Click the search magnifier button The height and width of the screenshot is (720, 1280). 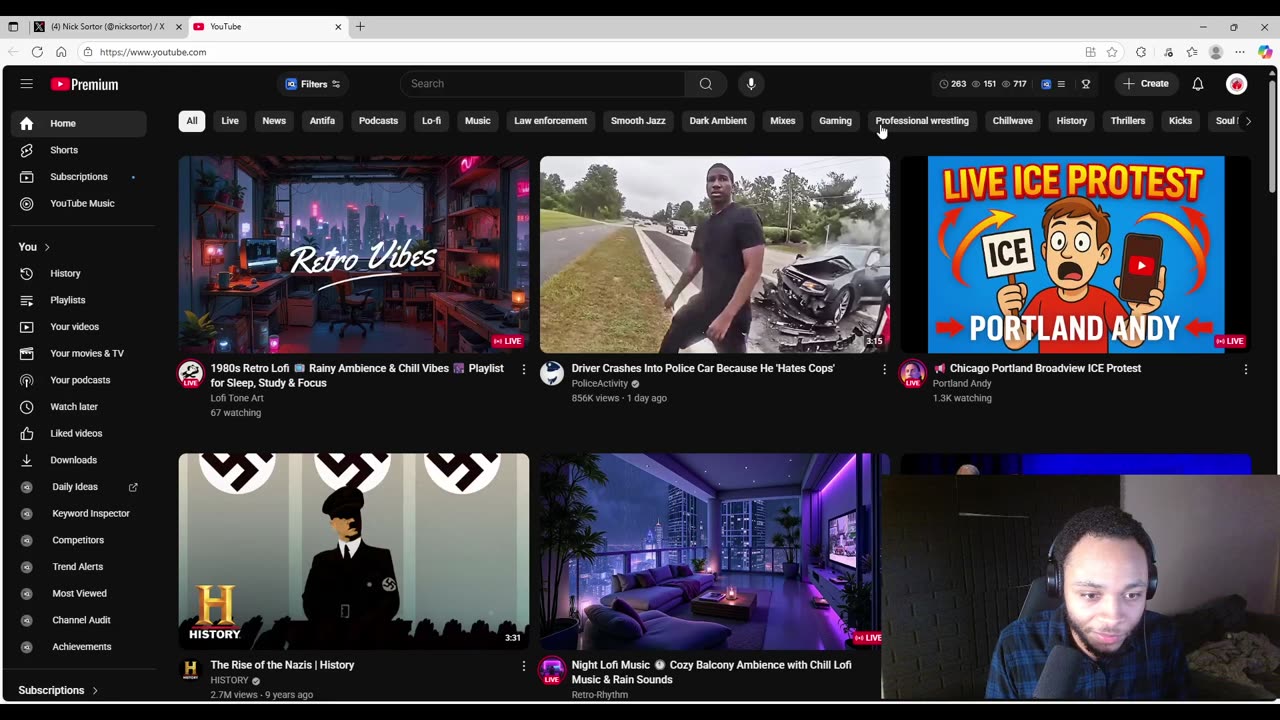click(x=706, y=84)
